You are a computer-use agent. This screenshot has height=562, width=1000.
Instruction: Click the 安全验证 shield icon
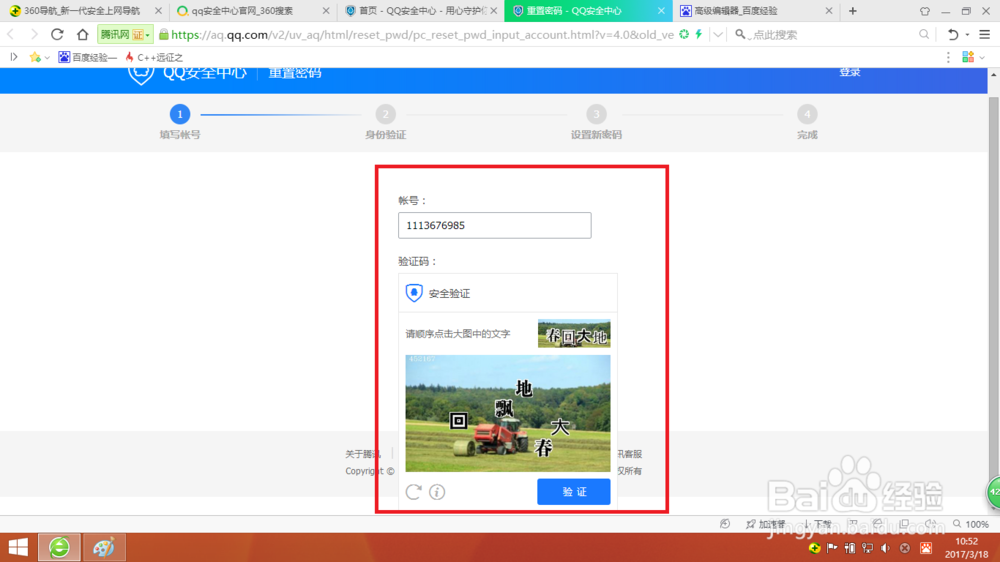tap(414, 293)
